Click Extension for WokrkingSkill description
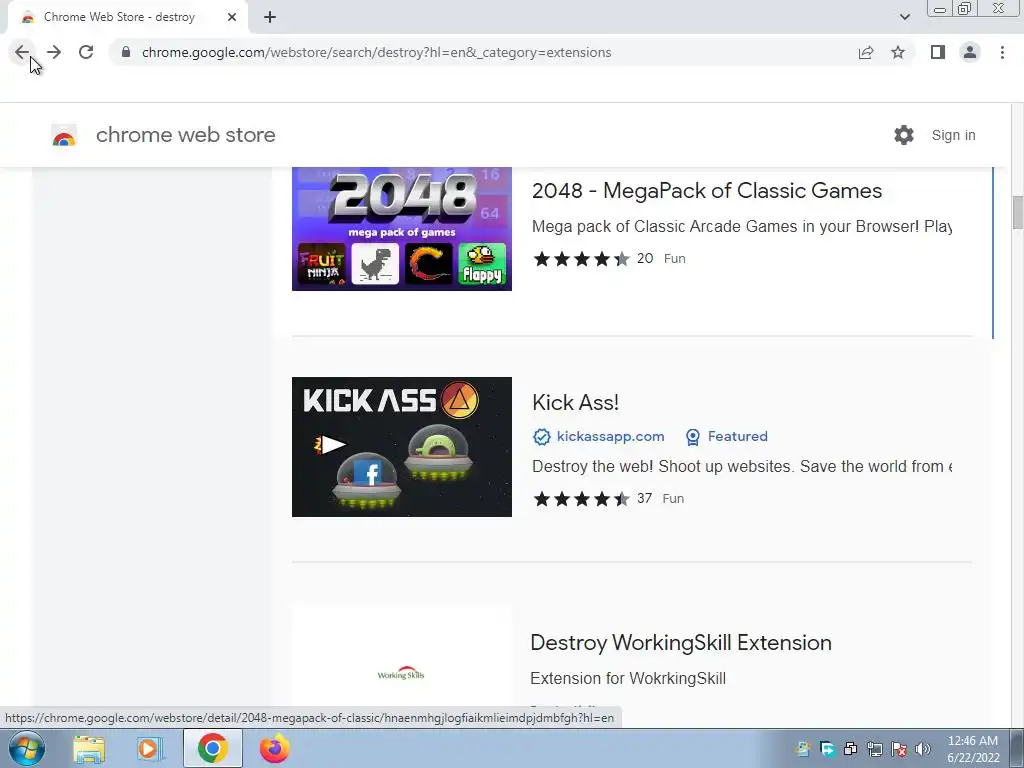 628,679
